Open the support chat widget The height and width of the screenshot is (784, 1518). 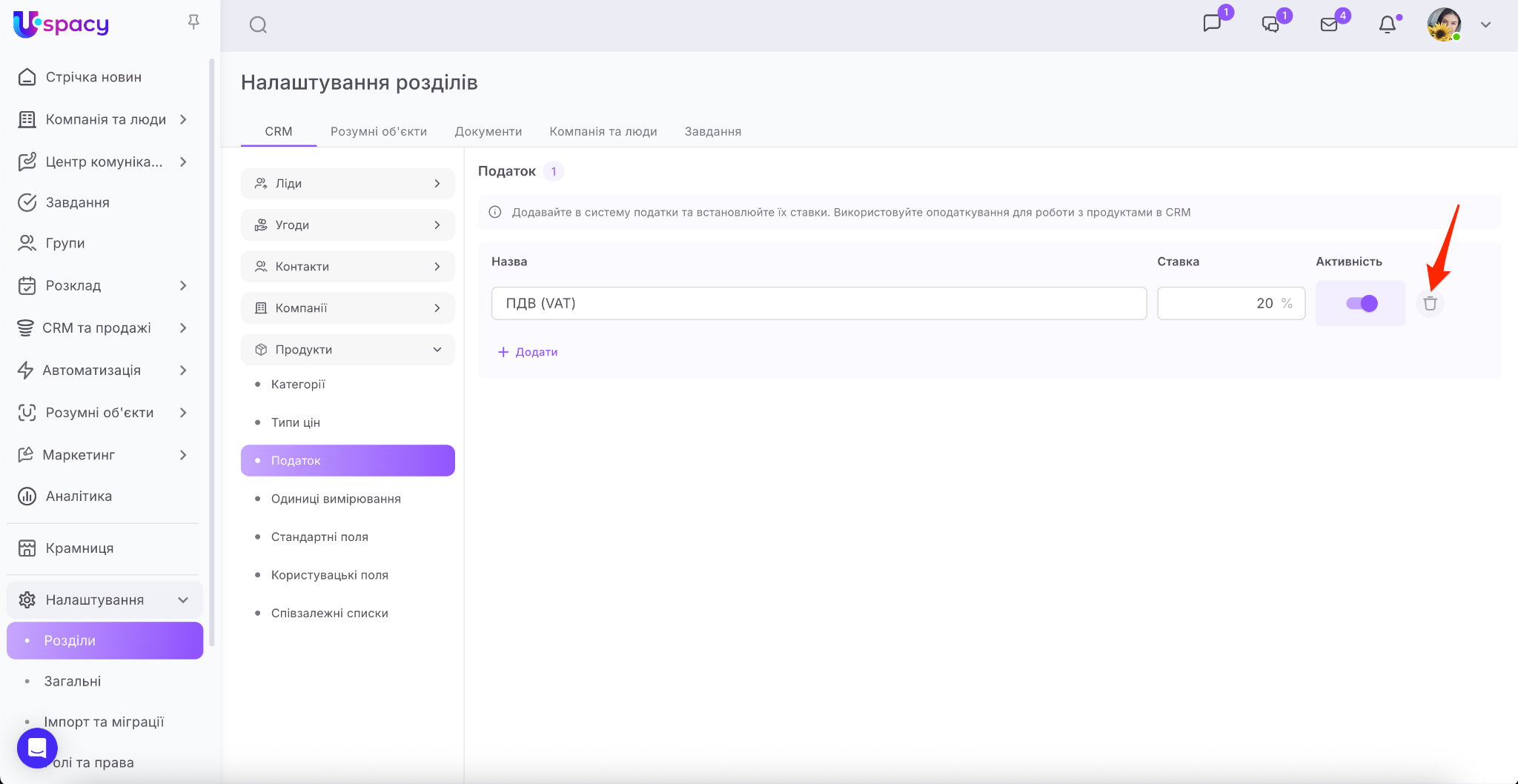[x=37, y=748]
